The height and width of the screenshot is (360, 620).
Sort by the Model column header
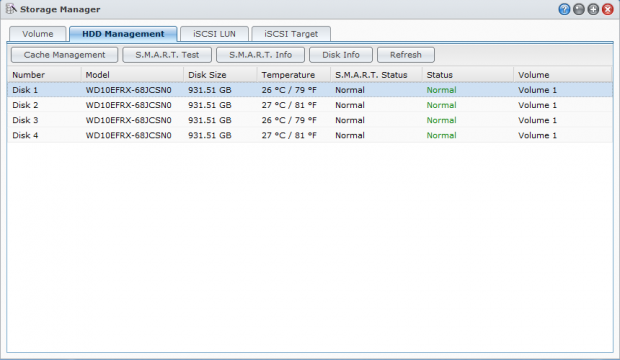pyautogui.click(x=132, y=75)
